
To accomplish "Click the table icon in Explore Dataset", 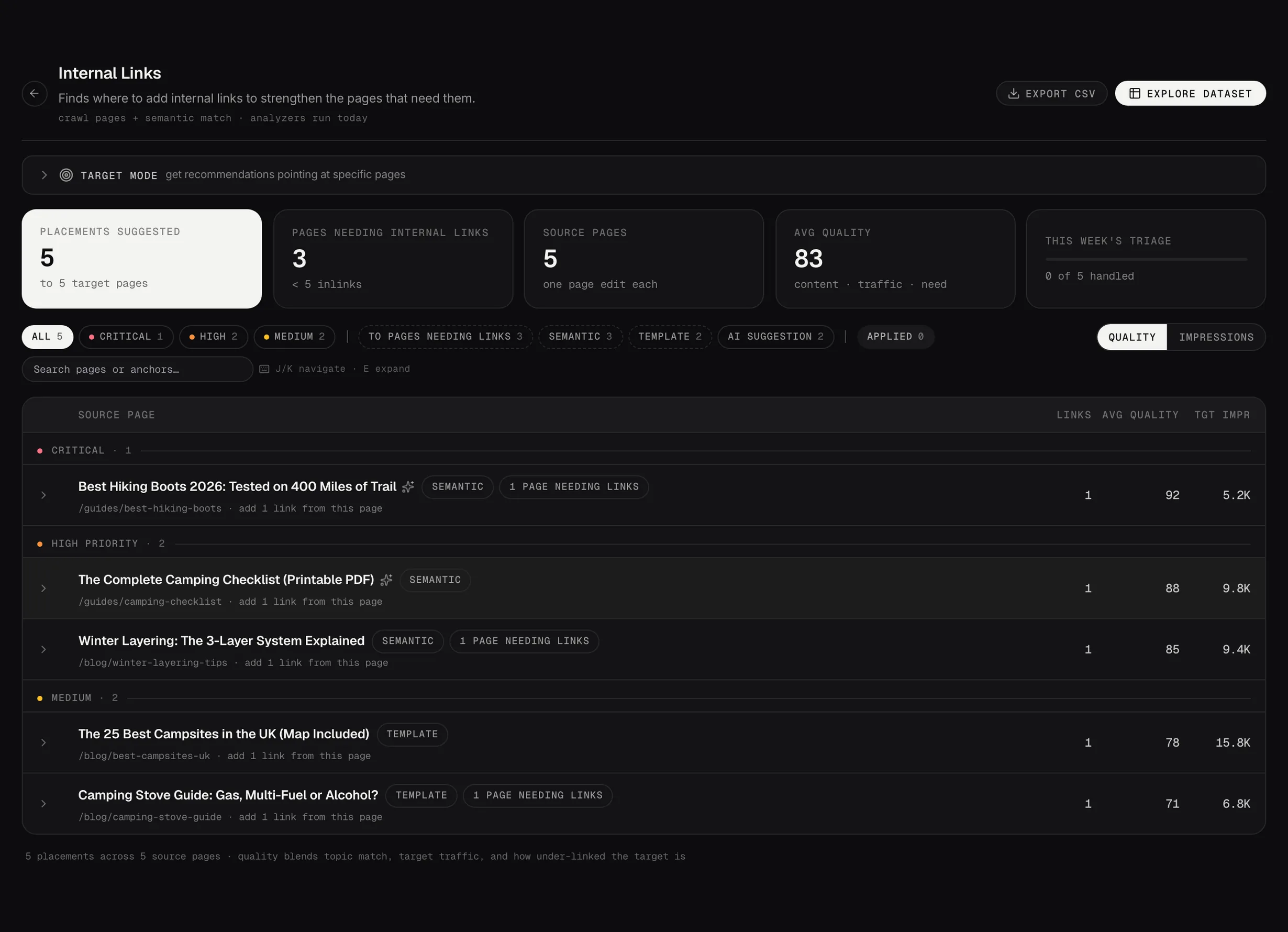I will coord(1134,94).
